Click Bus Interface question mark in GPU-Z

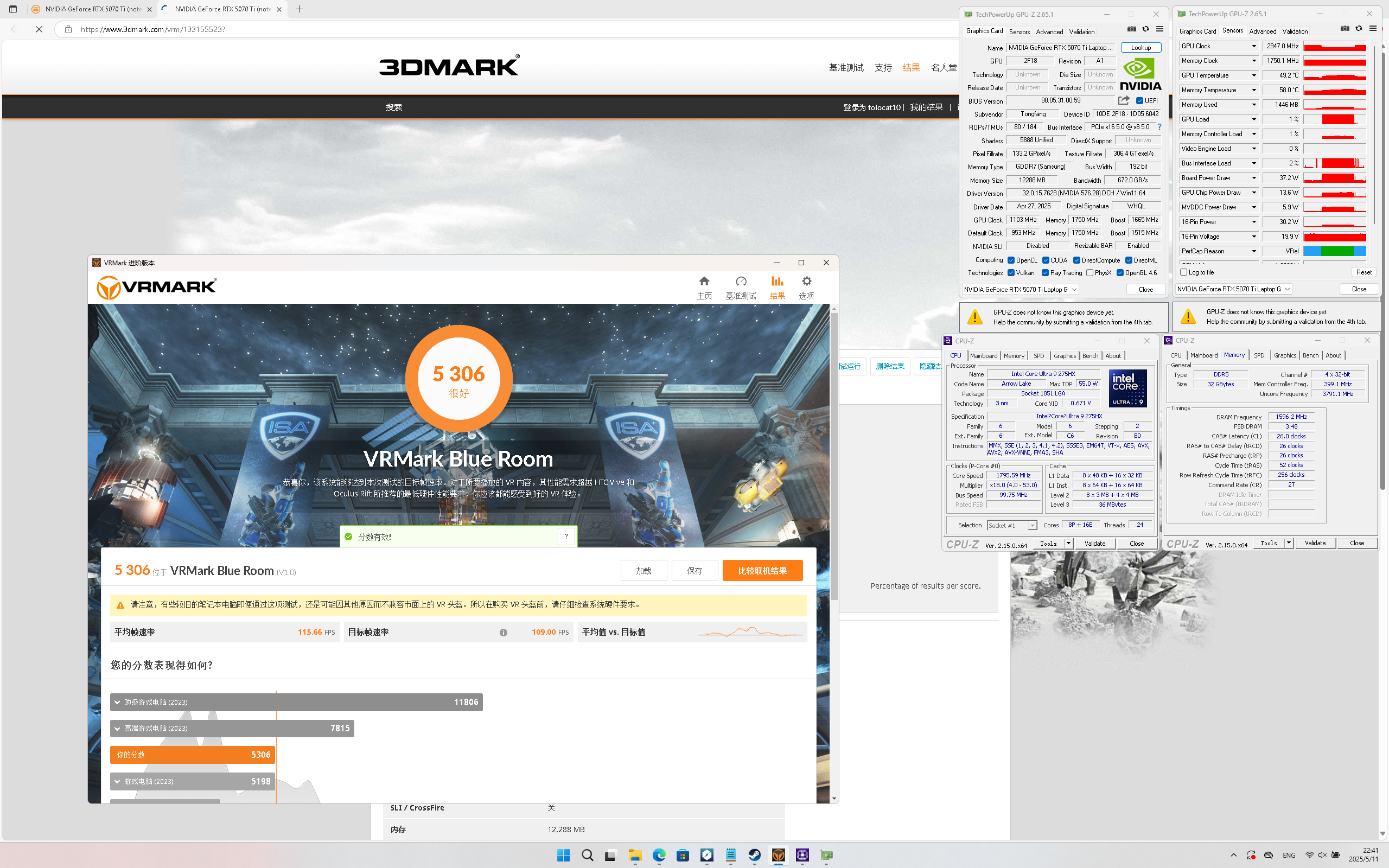pyautogui.click(x=1159, y=127)
